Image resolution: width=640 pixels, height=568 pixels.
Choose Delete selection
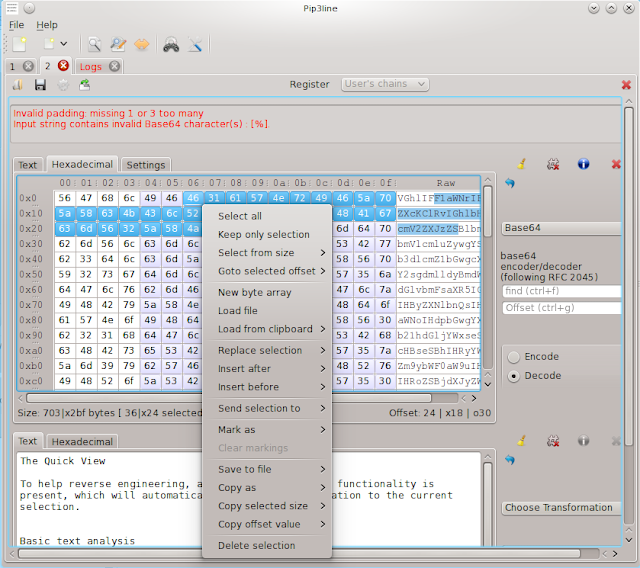tap(267, 546)
